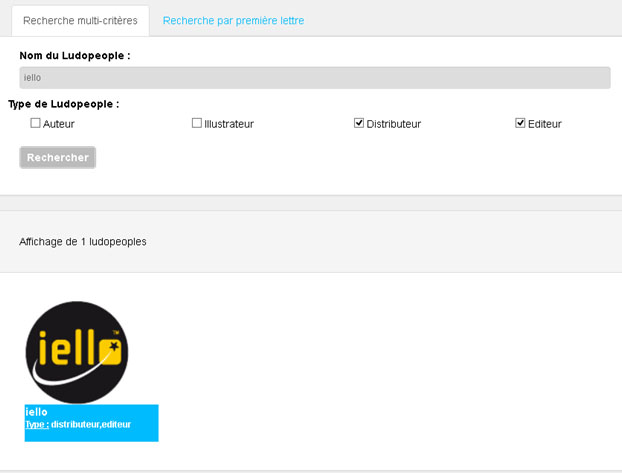Screen dimensions: 622x473
Task: Click the yellow star square in iello logo
Action: [111, 352]
